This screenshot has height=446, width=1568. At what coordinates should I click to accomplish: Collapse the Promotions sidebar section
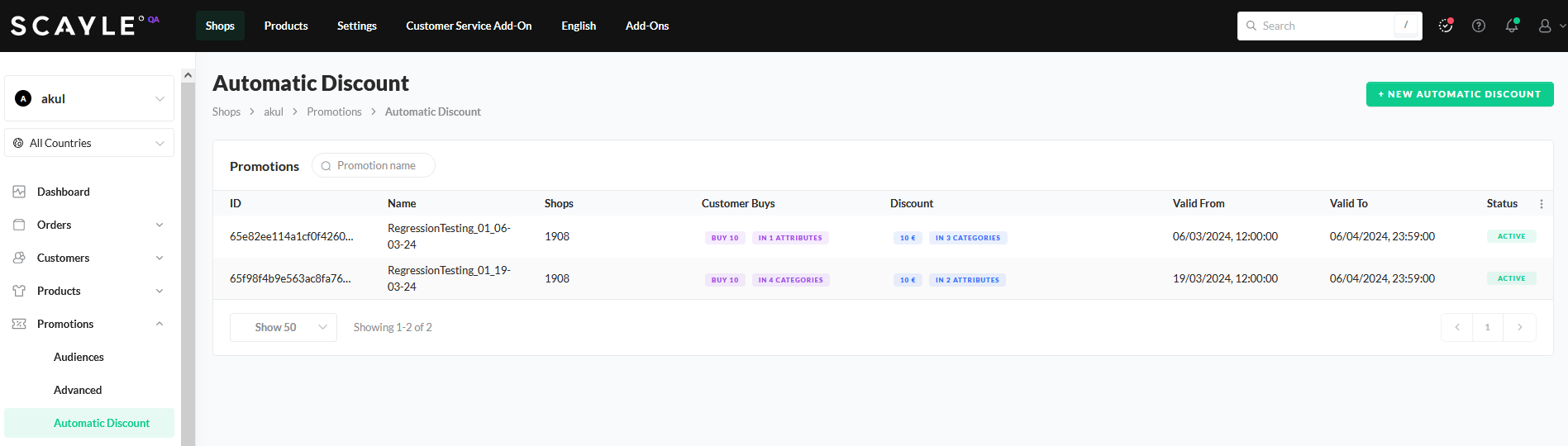[160, 324]
